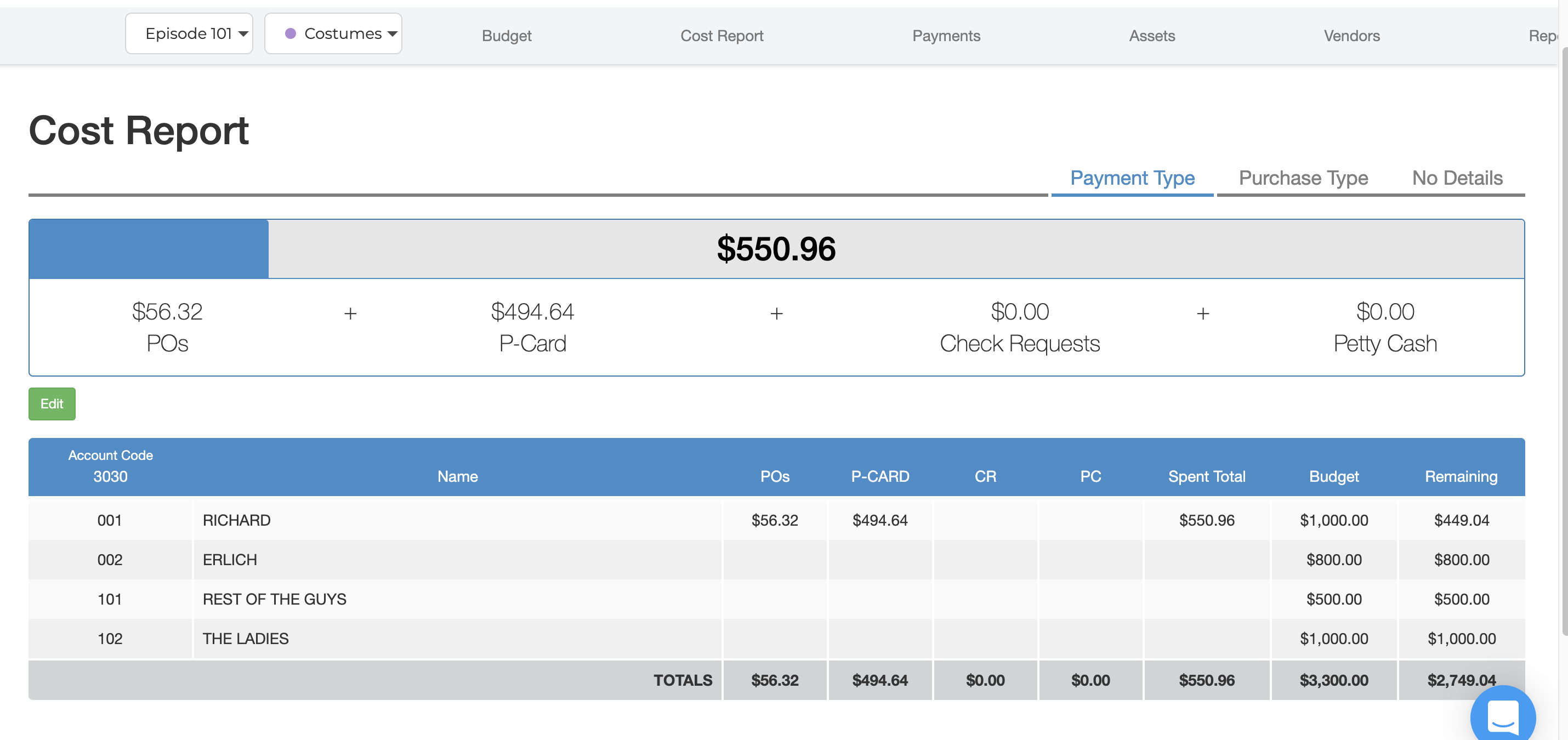The height and width of the screenshot is (740, 1568).
Task: Click the totals $2,749.04 Remaining cell
Action: 1462,680
